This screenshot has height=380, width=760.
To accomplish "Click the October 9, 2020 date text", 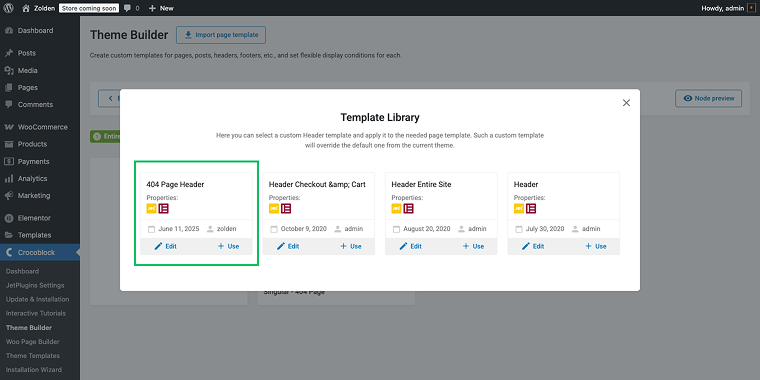I will pyautogui.click(x=303, y=229).
